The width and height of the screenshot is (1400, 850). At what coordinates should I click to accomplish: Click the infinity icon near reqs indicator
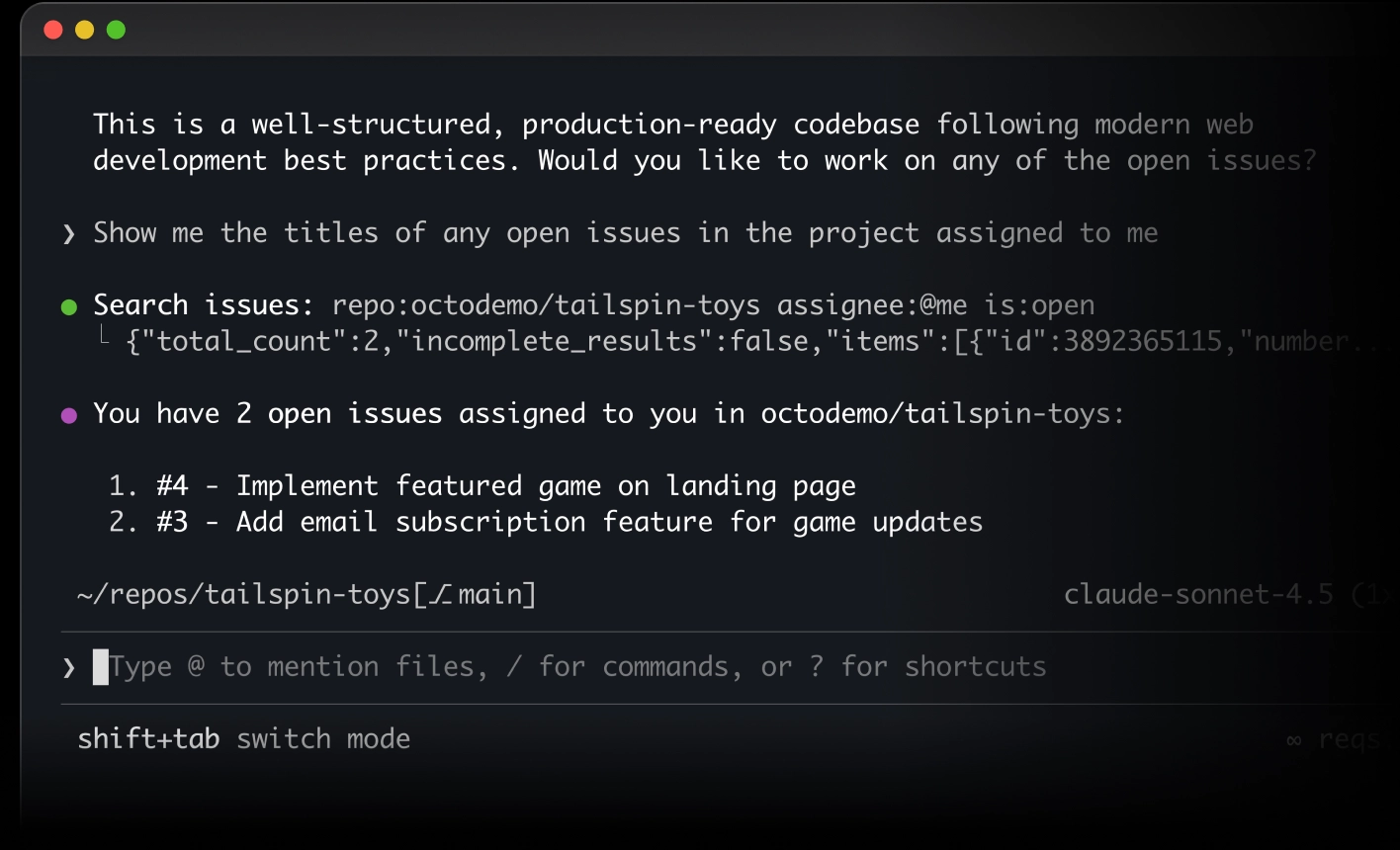(x=1293, y=738)
